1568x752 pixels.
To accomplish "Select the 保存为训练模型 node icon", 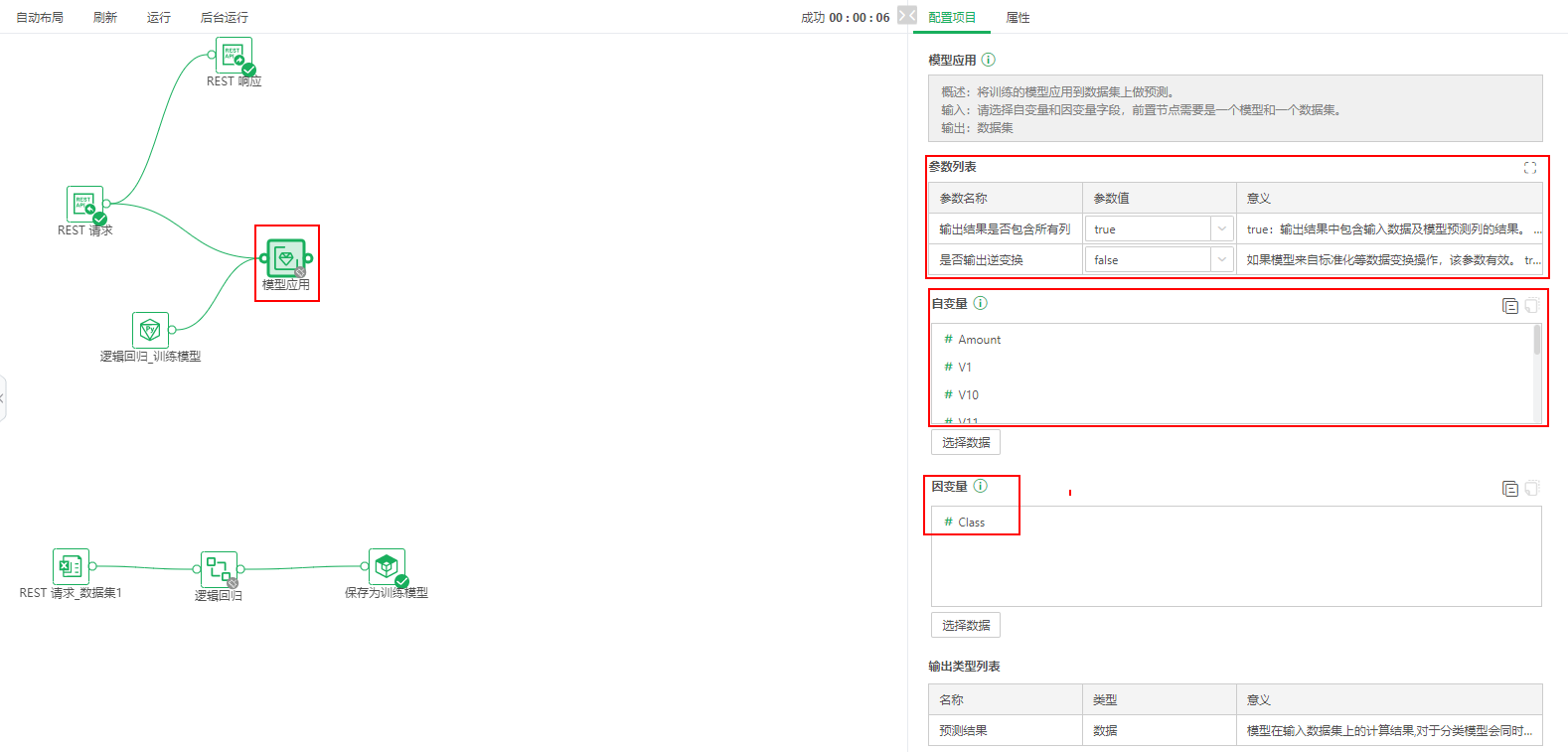I will click(x=387, y=566).
